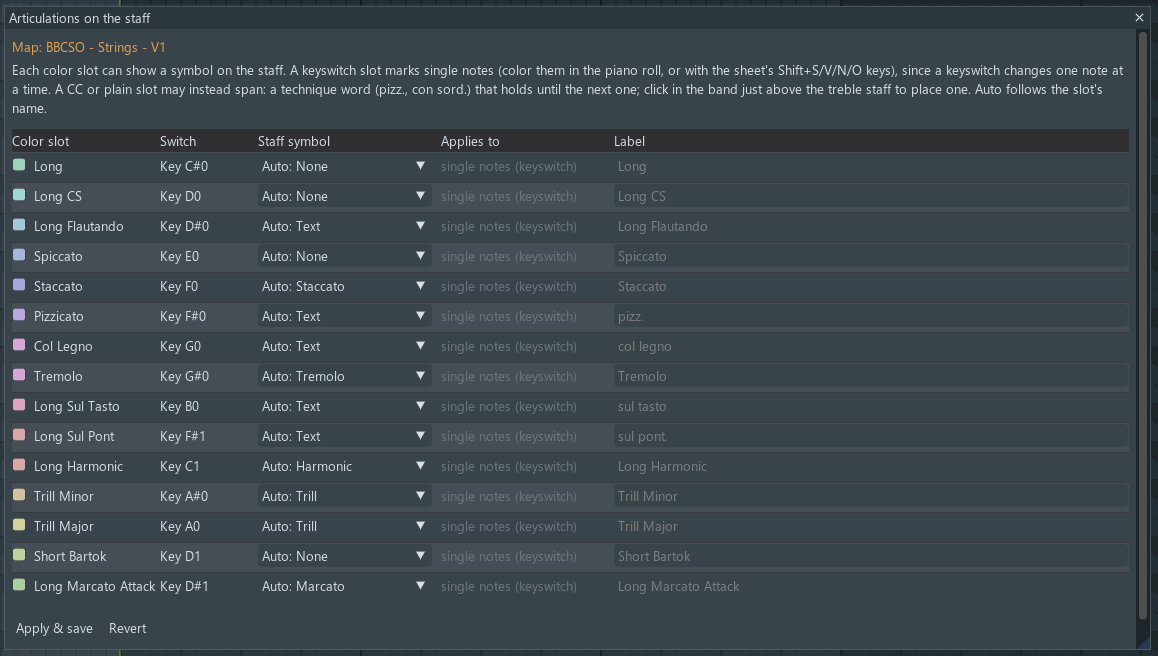1158x656 pixels.
Task: Expand Long Marcato Attack staff symbol dropdown
Action: coord(344,587)
